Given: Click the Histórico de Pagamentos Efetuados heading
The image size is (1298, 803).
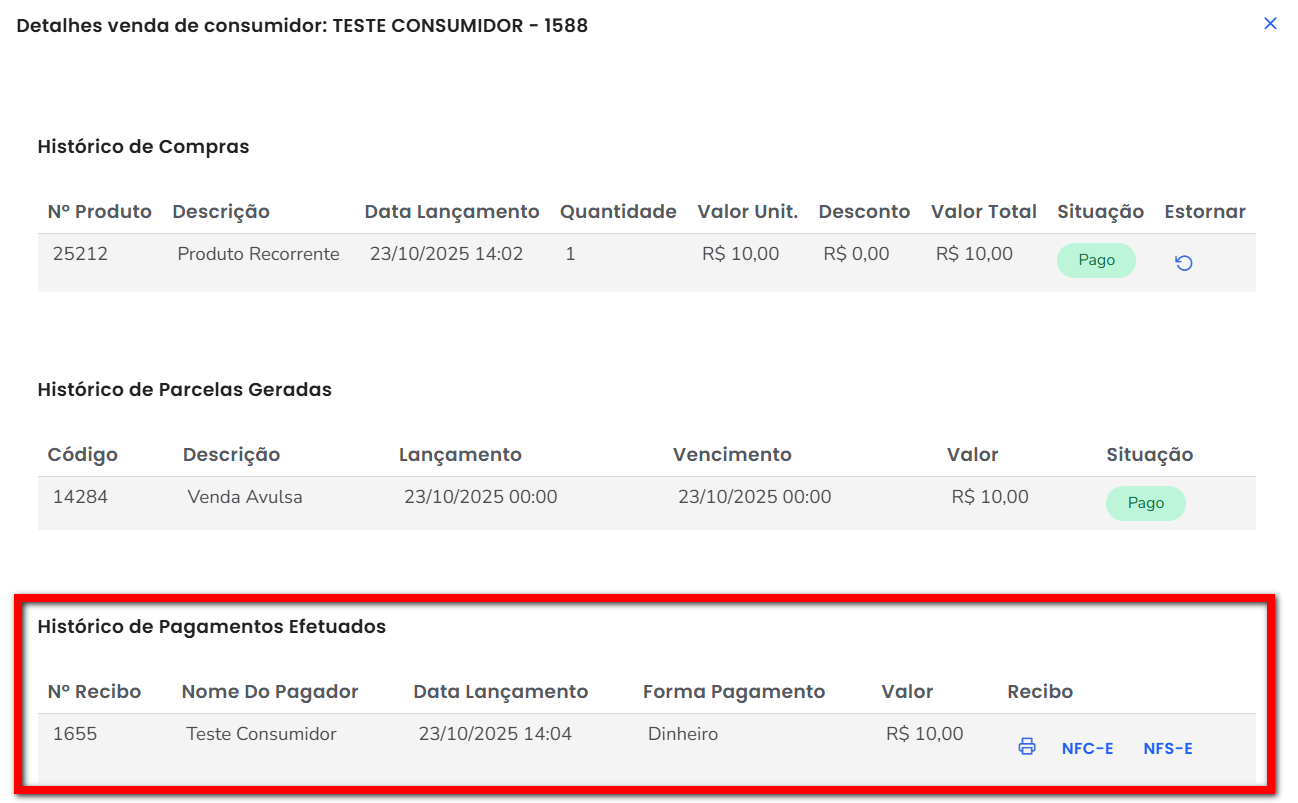Looking at the screenshot, I should point(211,627).
